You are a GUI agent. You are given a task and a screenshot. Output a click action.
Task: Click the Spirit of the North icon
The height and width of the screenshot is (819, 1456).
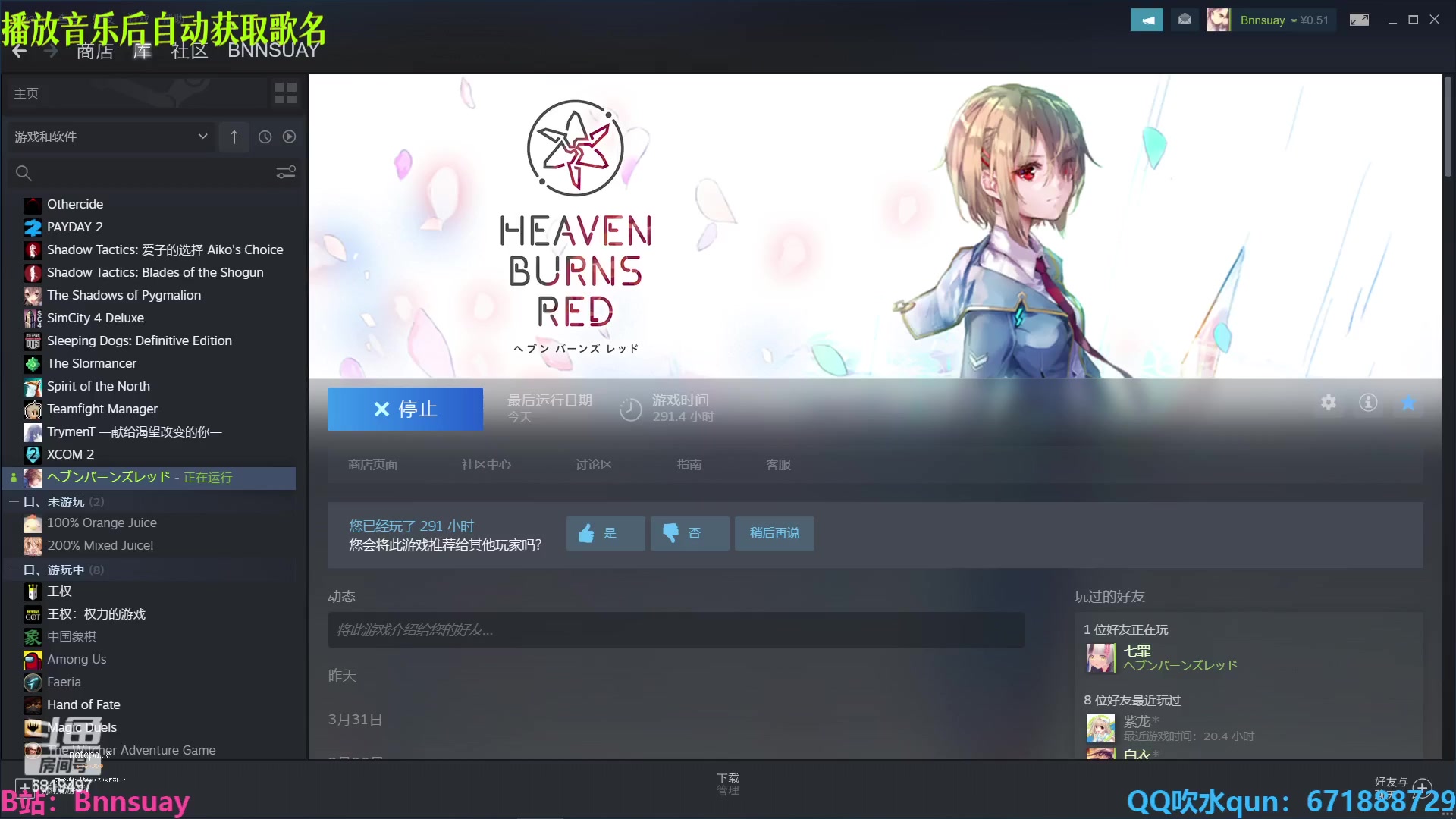click(x=33, y=387)
